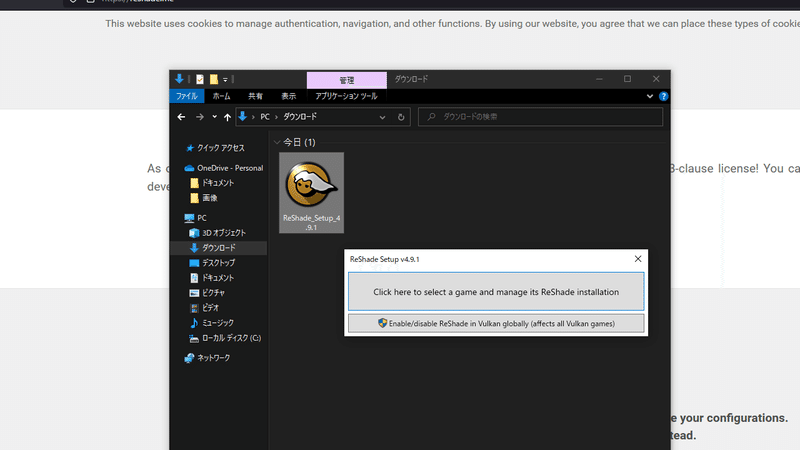The width and height of the screenshot is (800, 450).
Task: Minimize the Explorer window
Action: coord(599,79)
